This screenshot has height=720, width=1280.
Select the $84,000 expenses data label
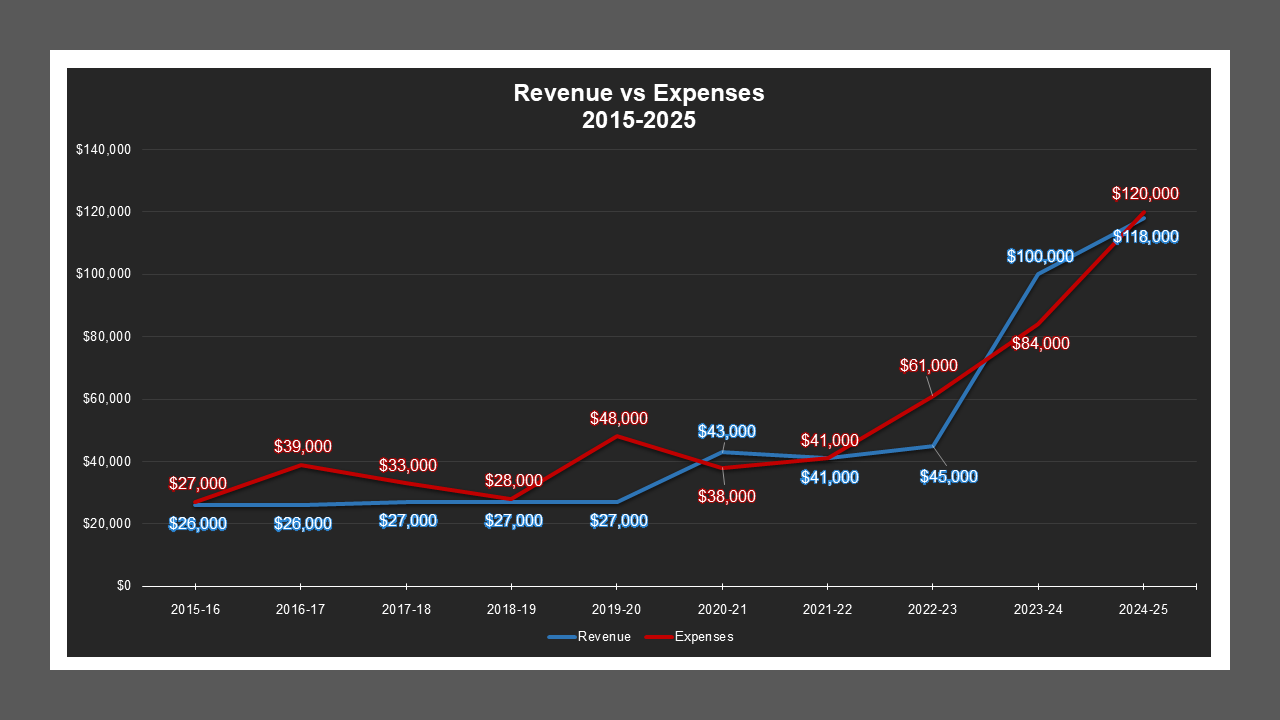click(x=1040, y=344)
